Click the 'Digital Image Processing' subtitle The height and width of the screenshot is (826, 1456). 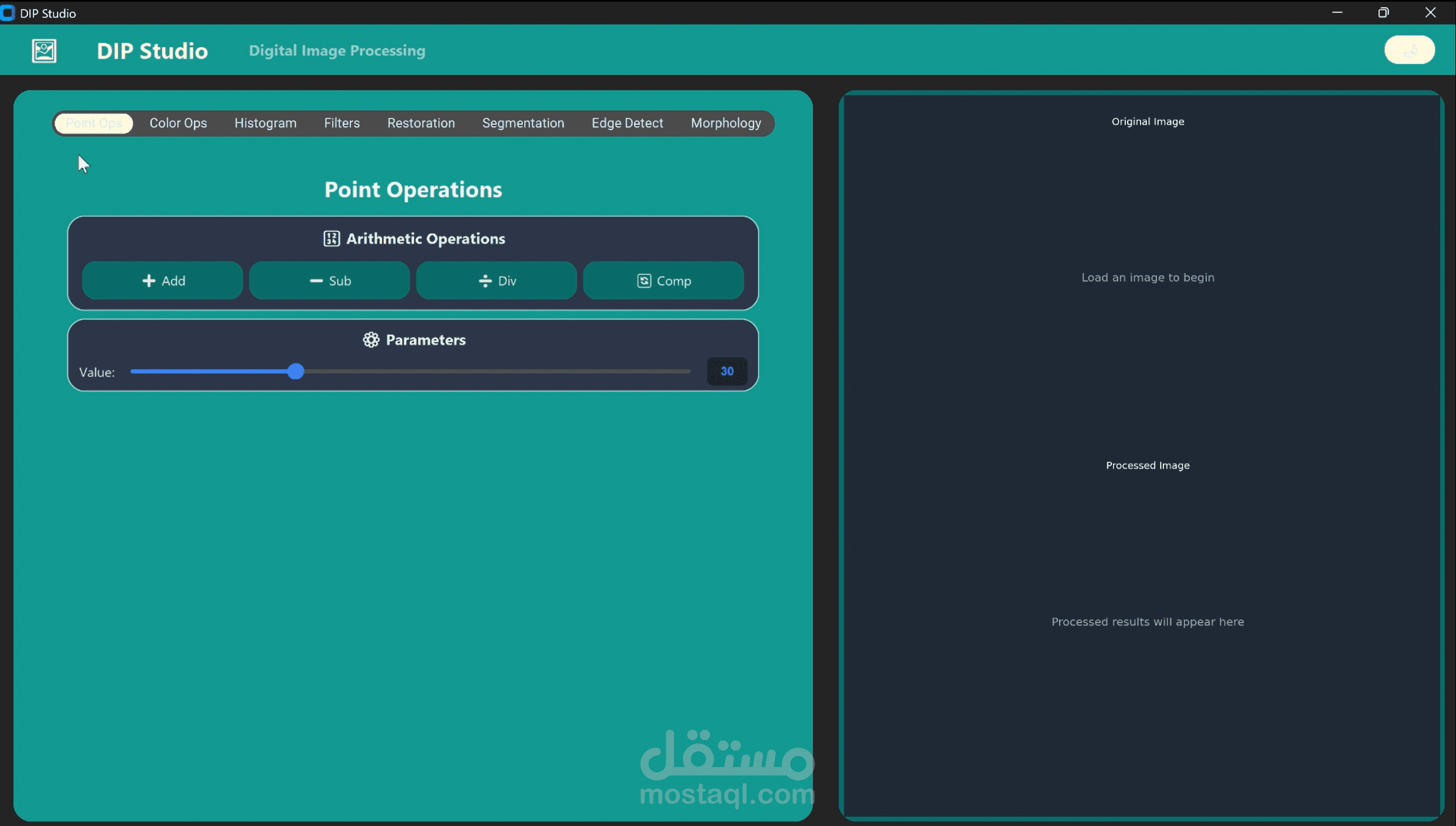[x=337, y=51]
